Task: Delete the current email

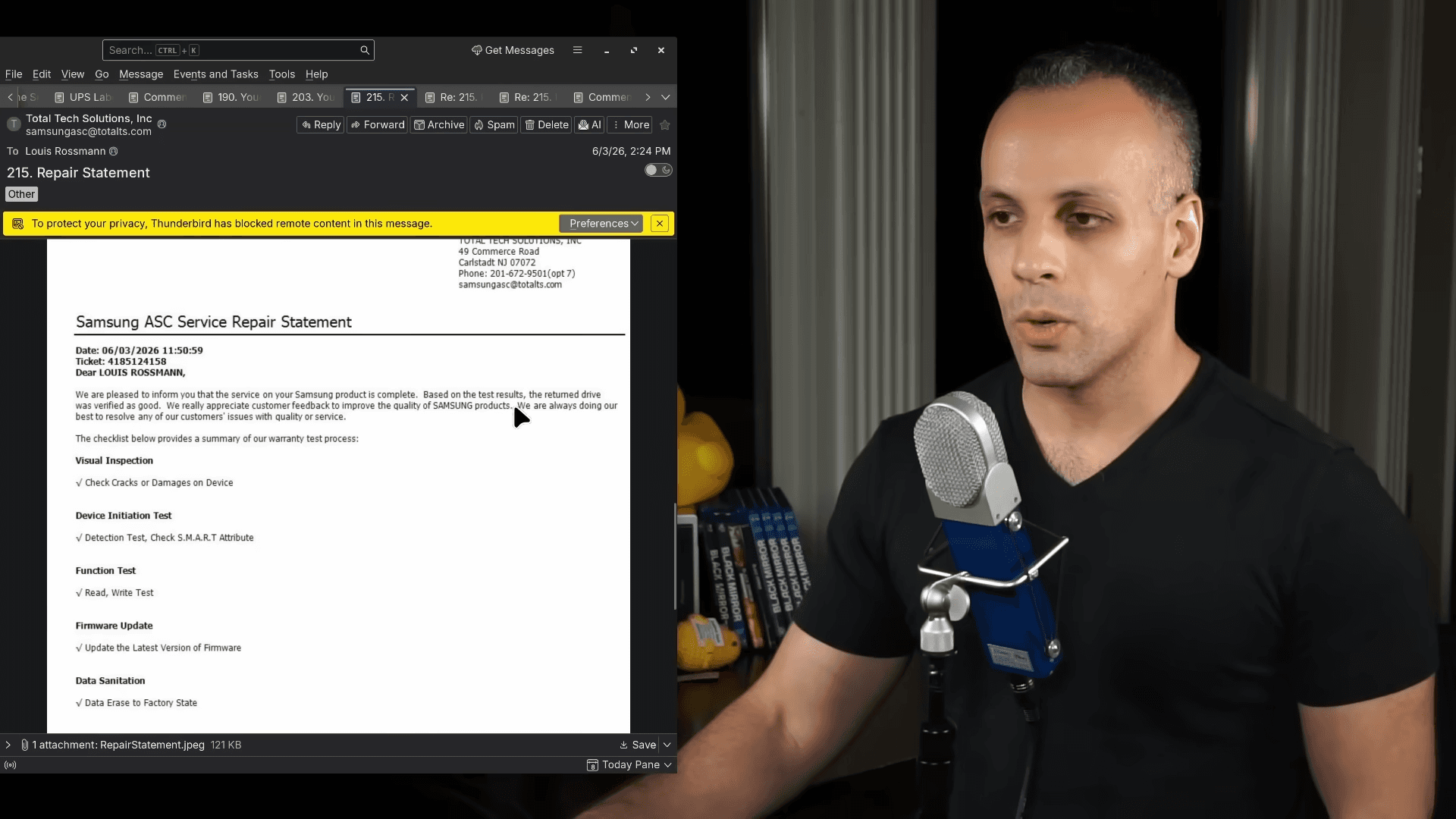Action: coord(547,125)
